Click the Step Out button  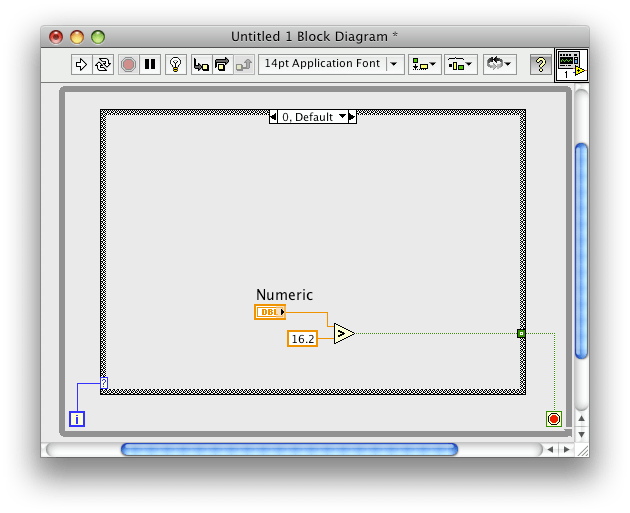click(x=243, y=64)
